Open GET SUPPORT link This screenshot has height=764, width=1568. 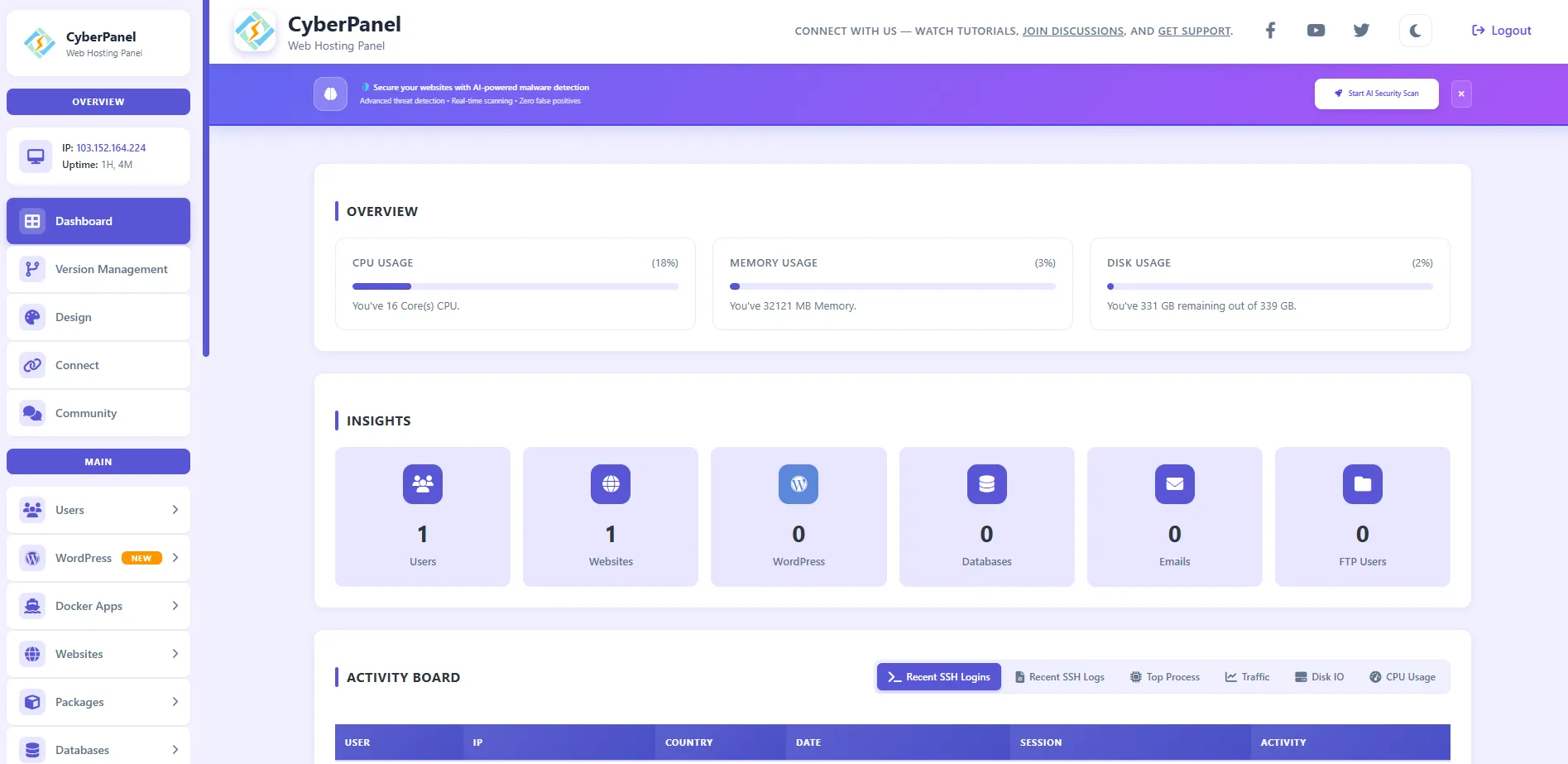point(1194,31)
